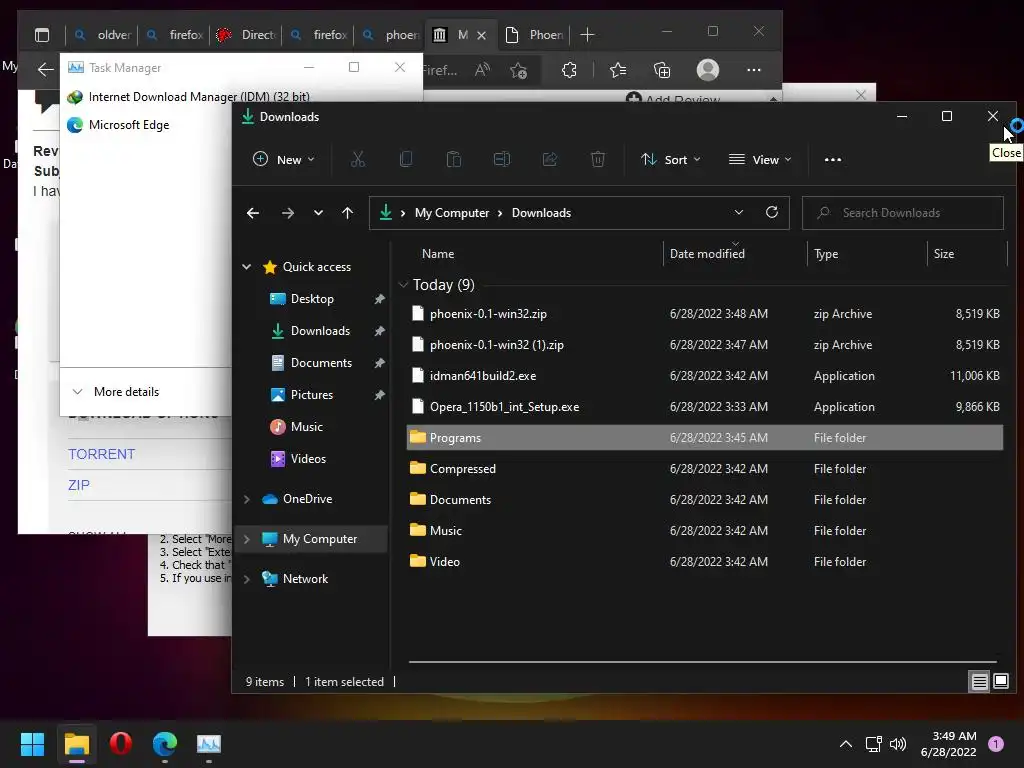Open Microsoft Edge from taskbar
Screen dimensions: 1024x768
(165, 744)
